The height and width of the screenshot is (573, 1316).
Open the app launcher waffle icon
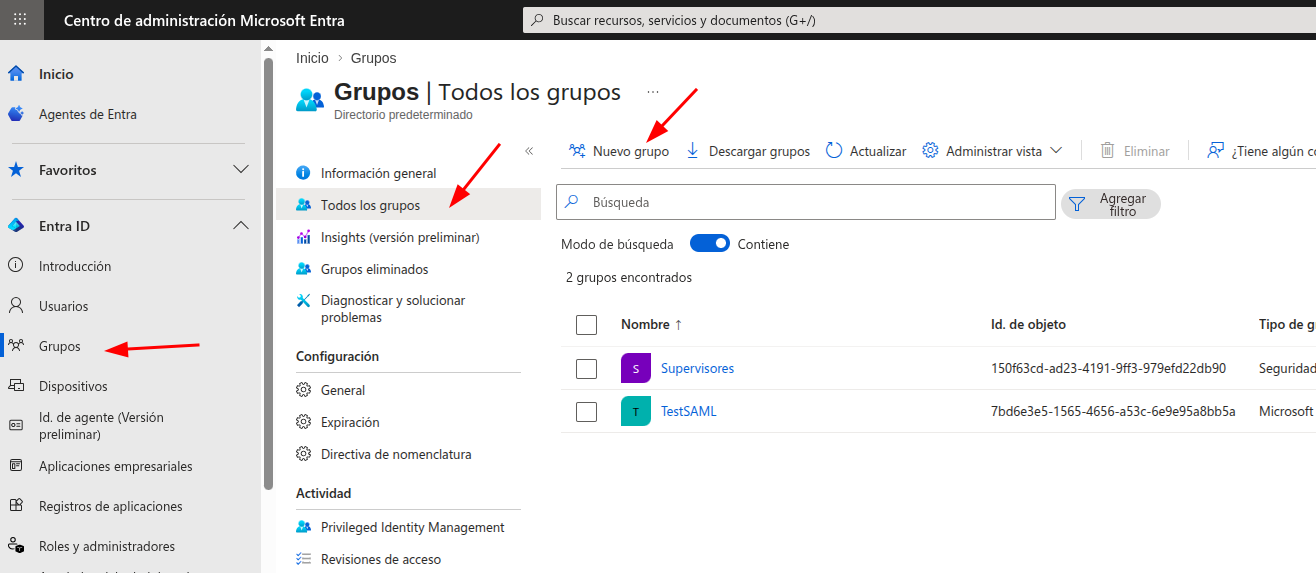click(x=20, y=19)
